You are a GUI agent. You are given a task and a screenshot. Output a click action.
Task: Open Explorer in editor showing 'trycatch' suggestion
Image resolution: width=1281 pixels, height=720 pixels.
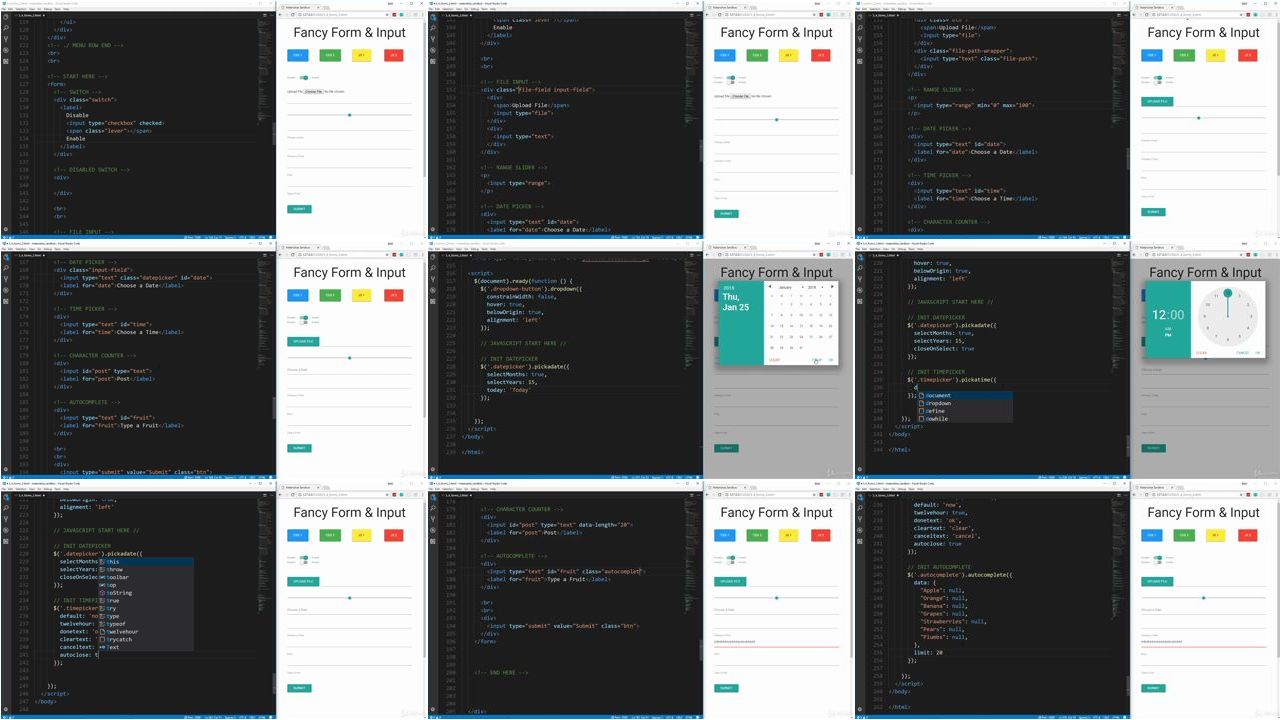click(x=6, y=497)
